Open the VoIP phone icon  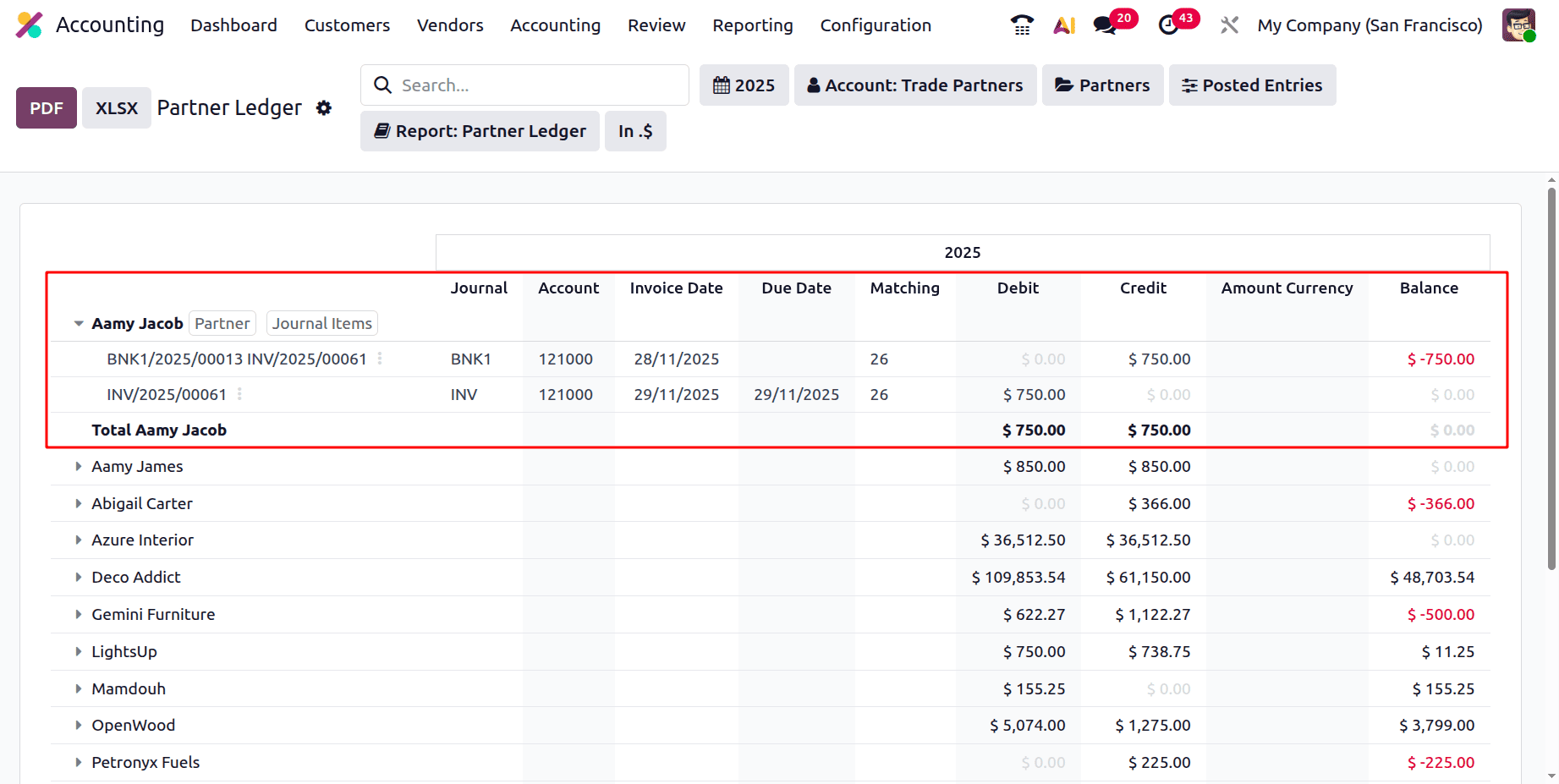point(1022,25)
